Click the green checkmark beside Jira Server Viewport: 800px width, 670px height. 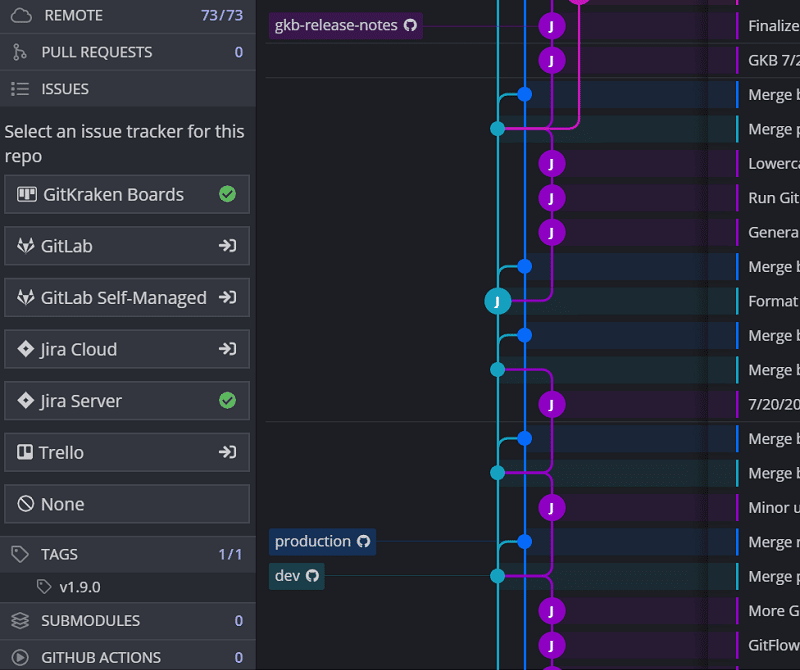click(227, 401)
